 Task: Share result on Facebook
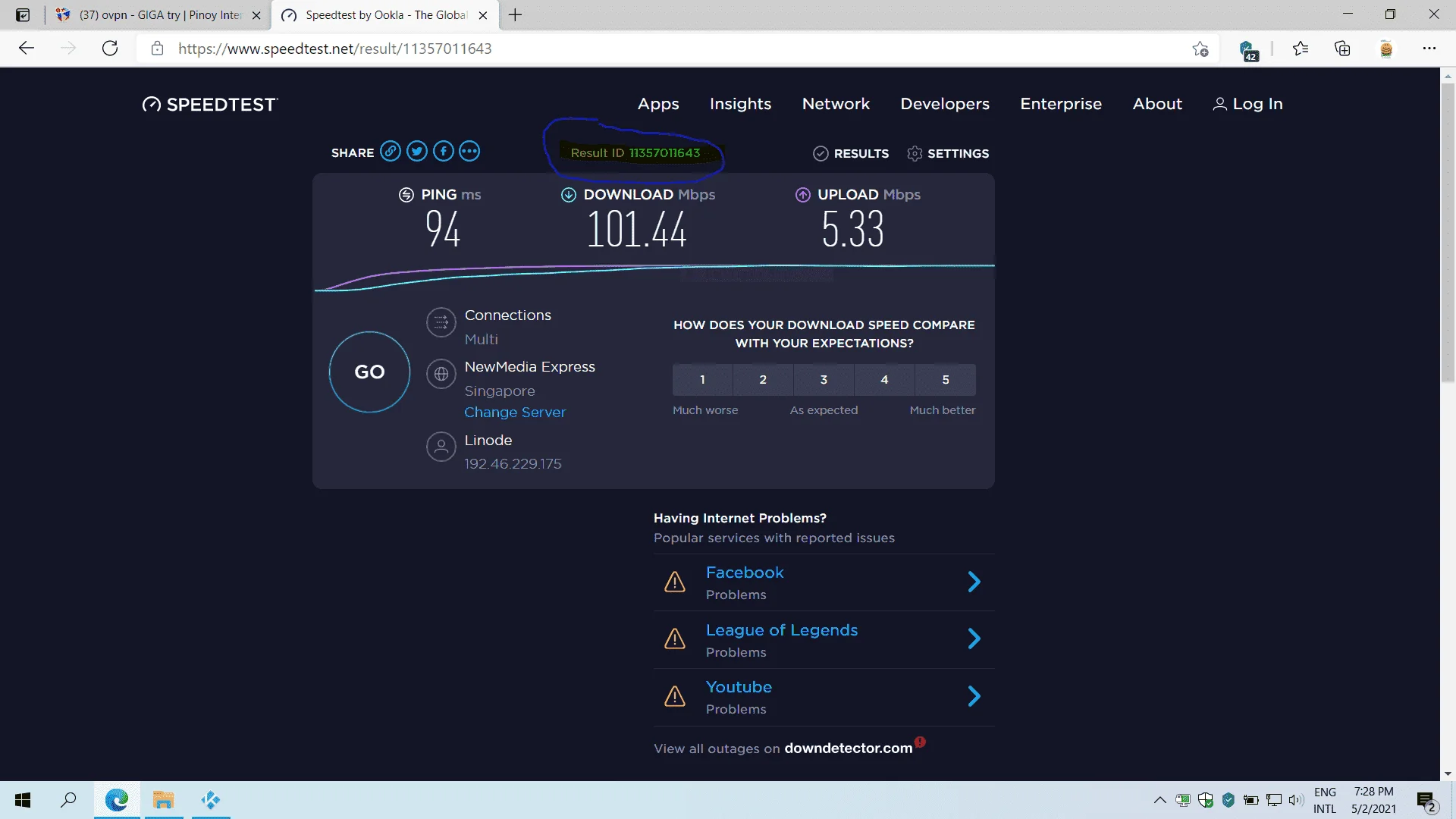click(x=444, y=152)
